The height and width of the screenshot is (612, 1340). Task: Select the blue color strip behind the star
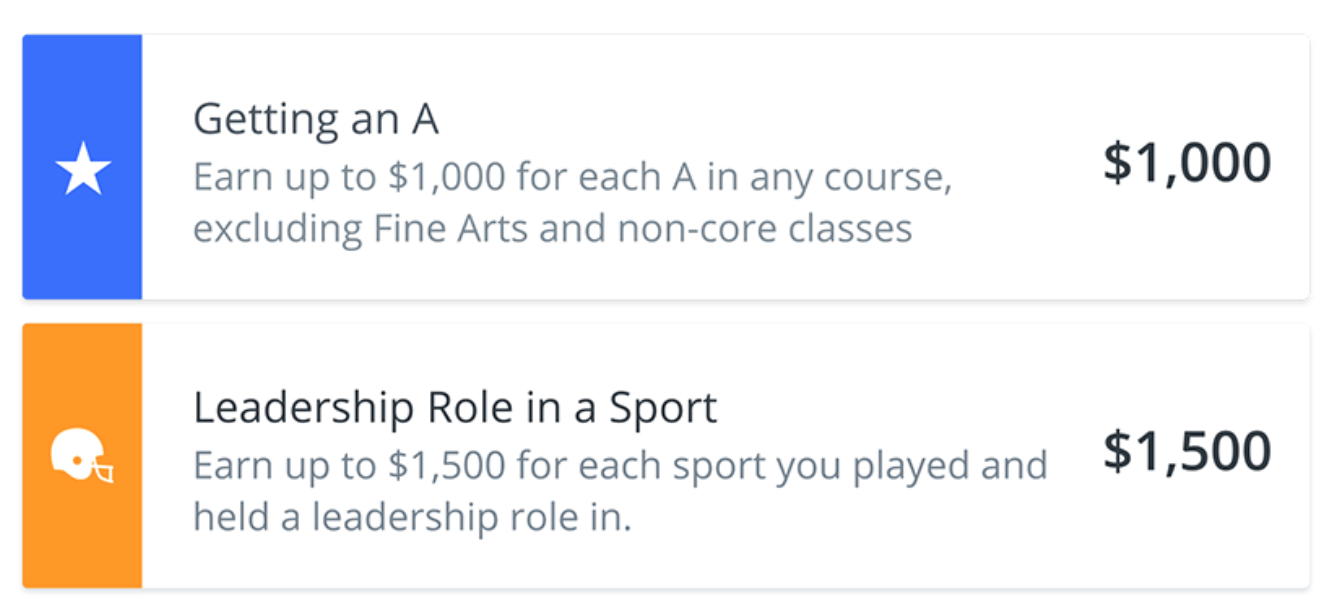pos(82,167)
